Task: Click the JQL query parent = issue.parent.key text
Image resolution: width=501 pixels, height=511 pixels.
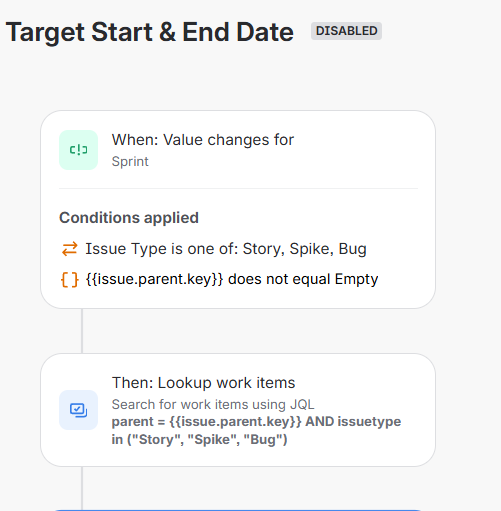Action: (256, 430)
